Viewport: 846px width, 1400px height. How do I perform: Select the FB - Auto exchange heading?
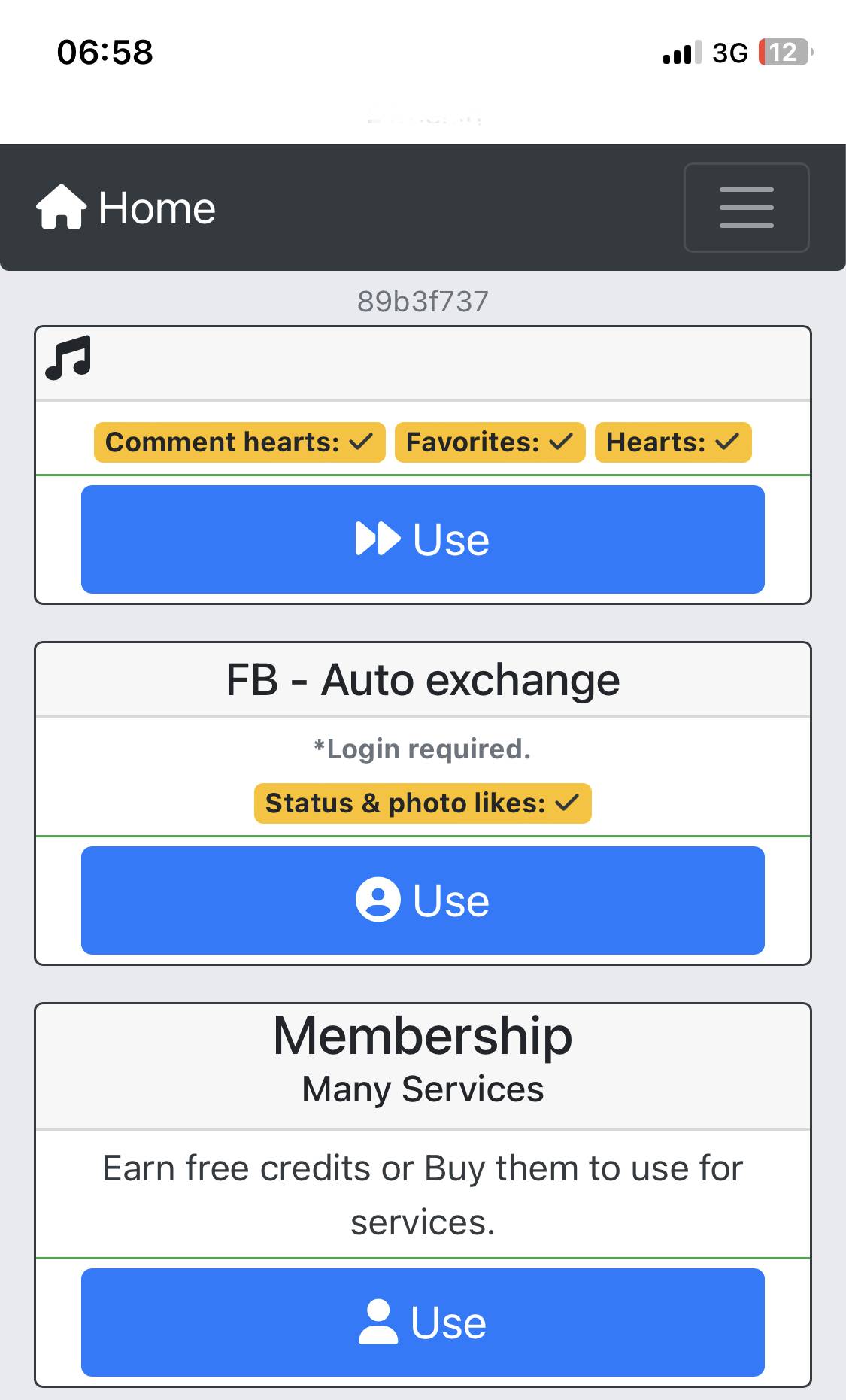click(x=423, y=680)
